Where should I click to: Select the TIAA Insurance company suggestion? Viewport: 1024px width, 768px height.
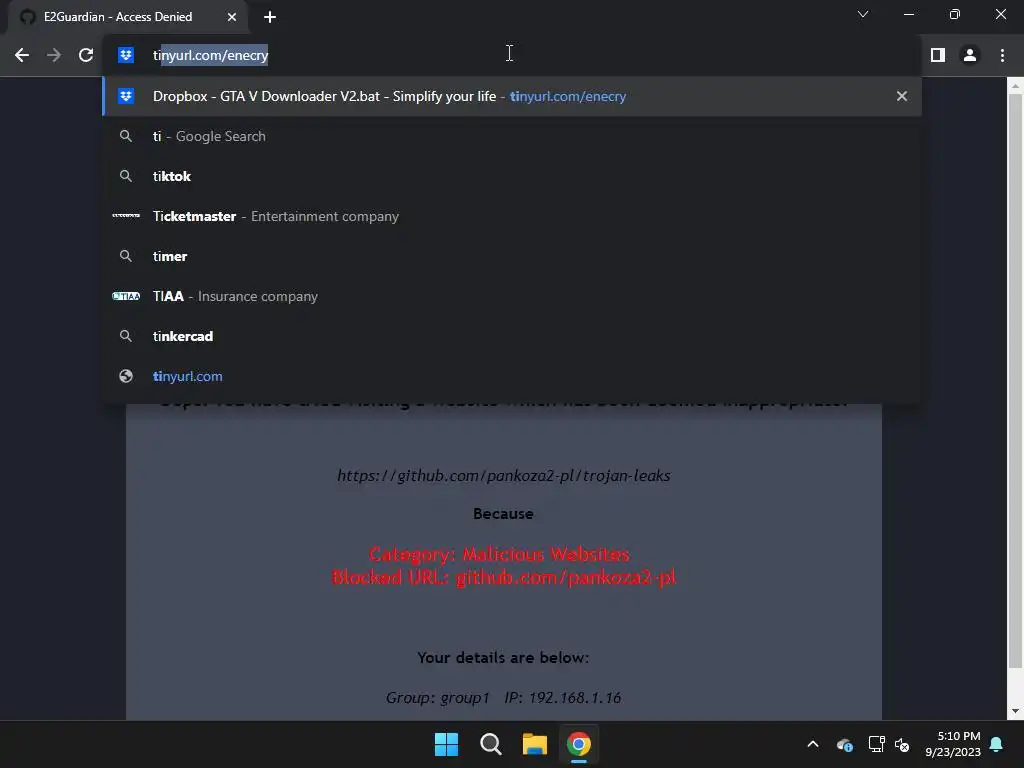pos(512,296)
